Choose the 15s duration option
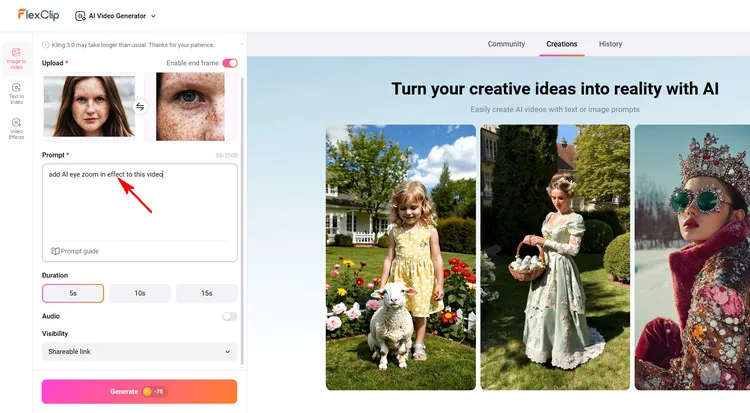The width and height of the screenshot is (750, 413). point(206,293)
